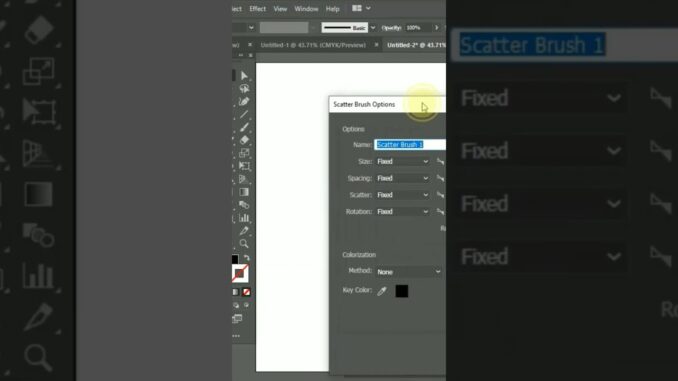Select the Free Transform tool
Screen dimensions: 678x381
244,166
